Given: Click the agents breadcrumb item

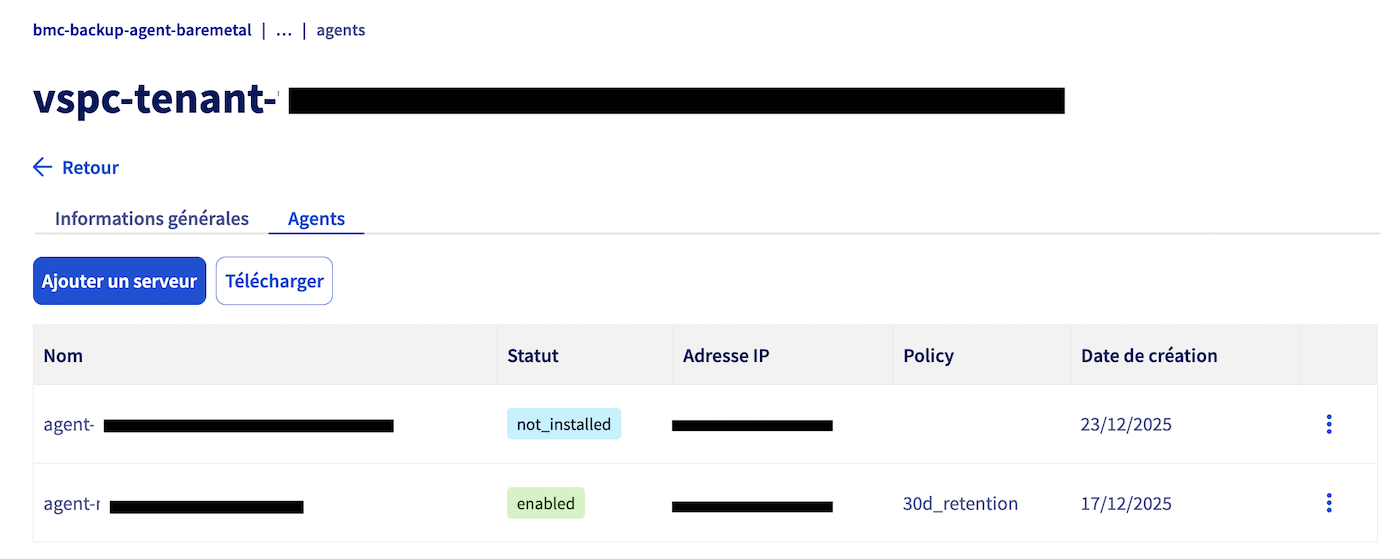Looking at the screenshot, I should 340,30.
